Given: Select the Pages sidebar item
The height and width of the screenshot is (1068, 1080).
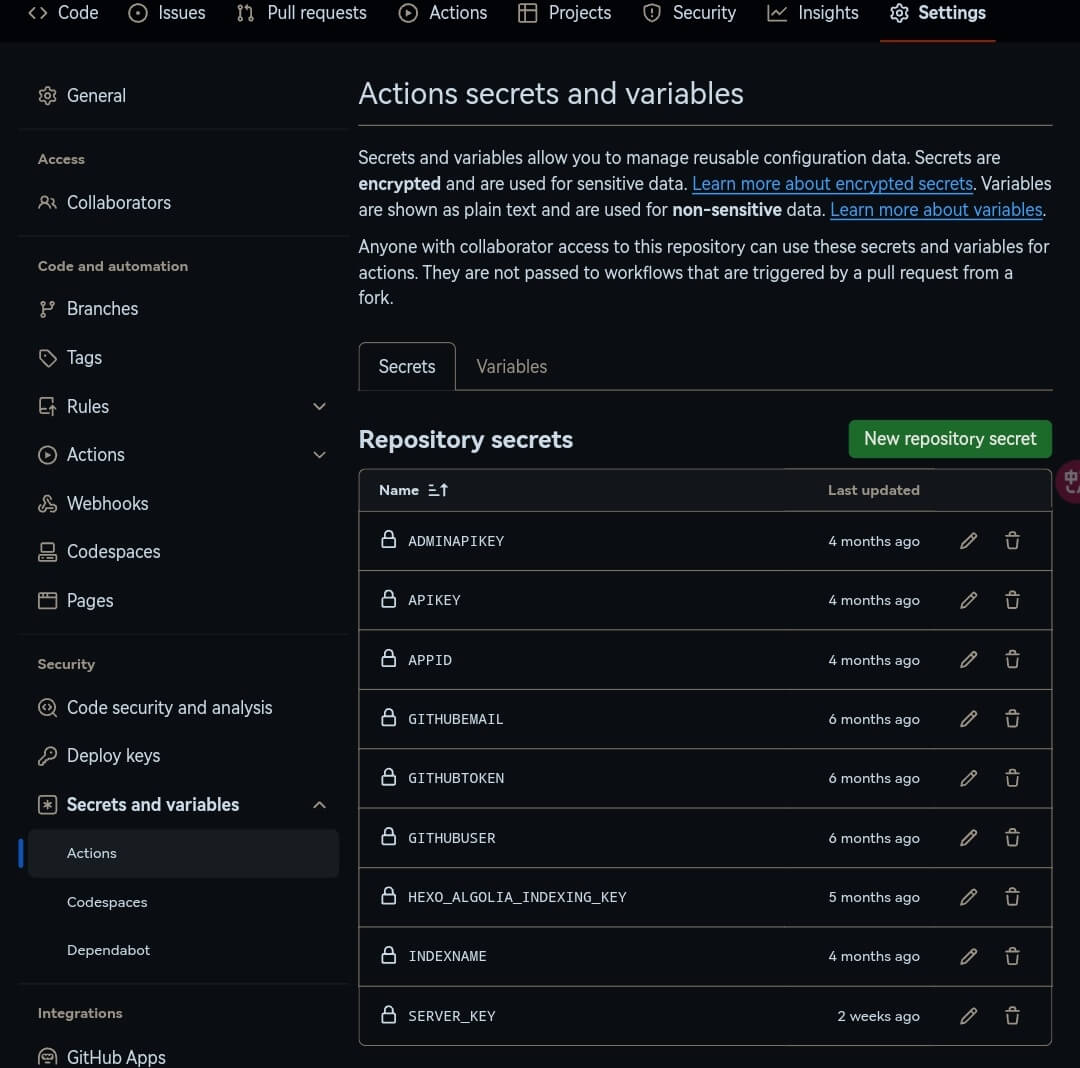Looking at the screenshot, I should tap(89, 600).
